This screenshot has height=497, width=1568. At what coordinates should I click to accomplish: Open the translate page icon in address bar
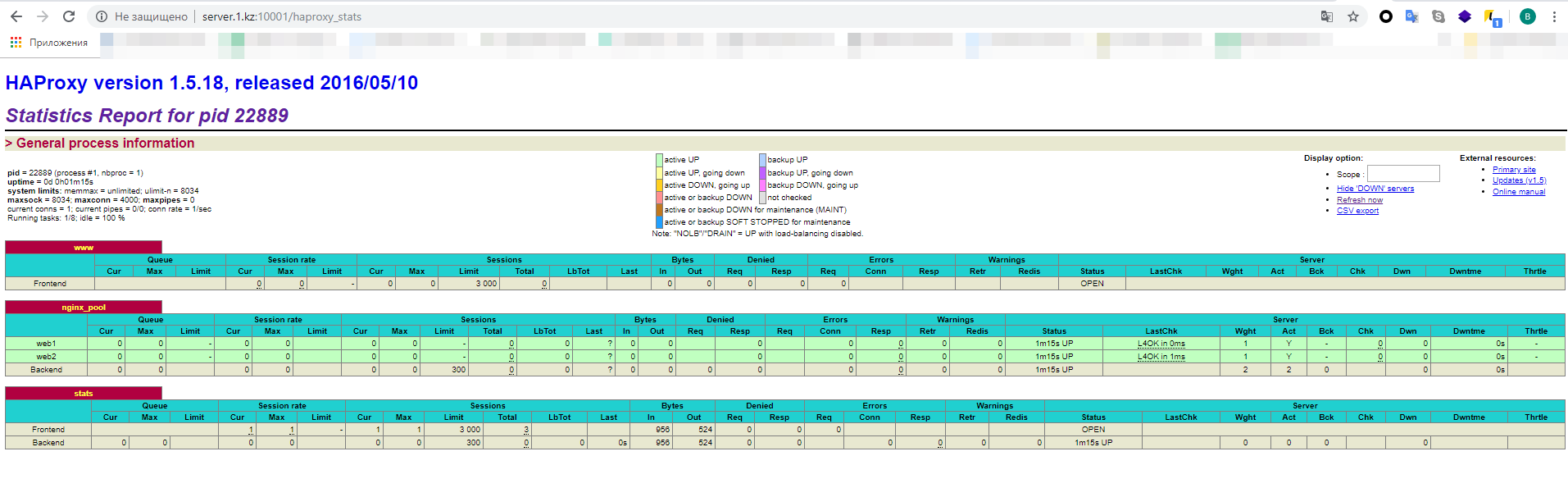pyautogui.click(x=1327, y=16)
